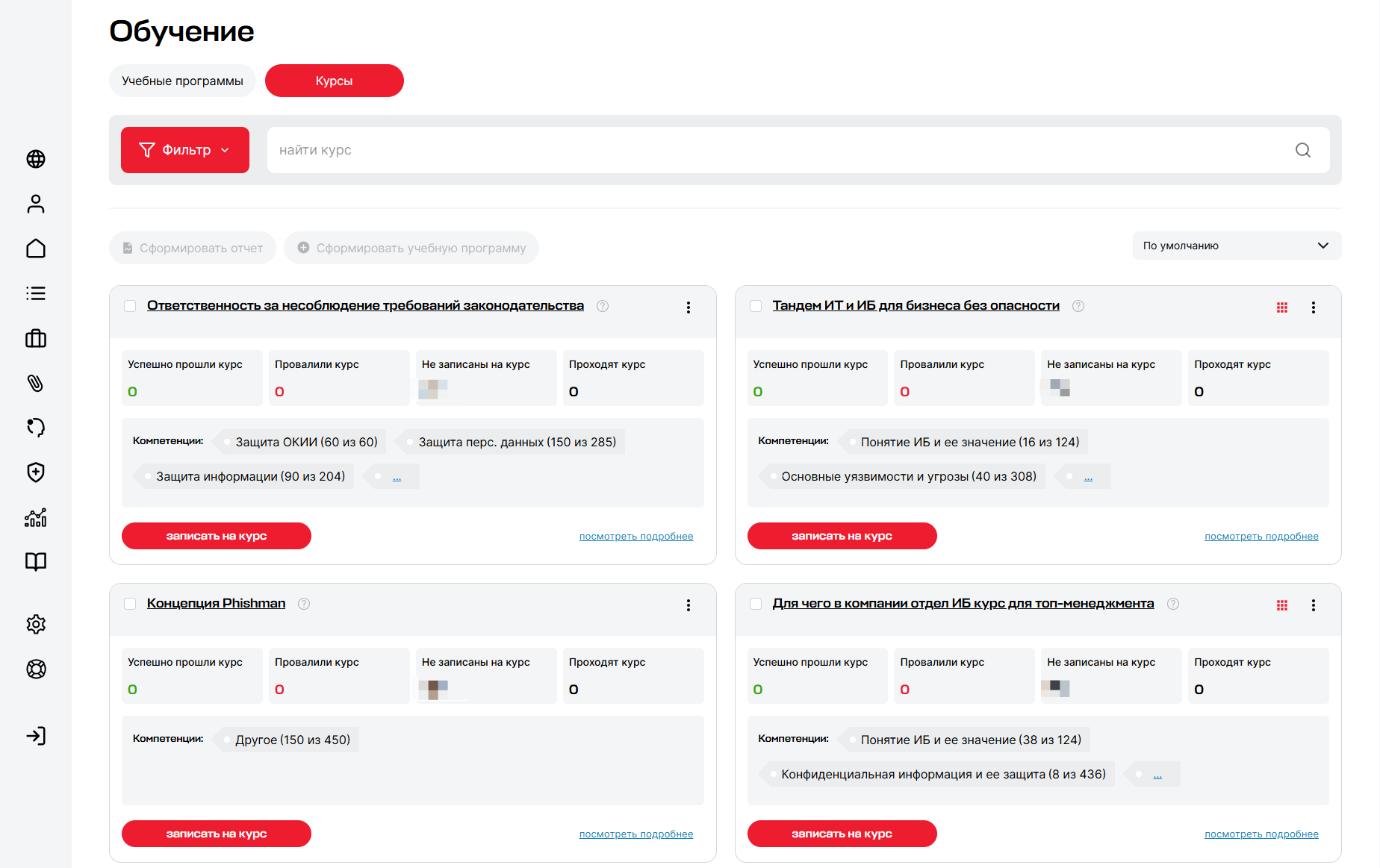The height and width of the screenshot is (868, 1380).
Task: Open посмотреть подробнее link on Тандем card
Action: (x=1261, y=536)
